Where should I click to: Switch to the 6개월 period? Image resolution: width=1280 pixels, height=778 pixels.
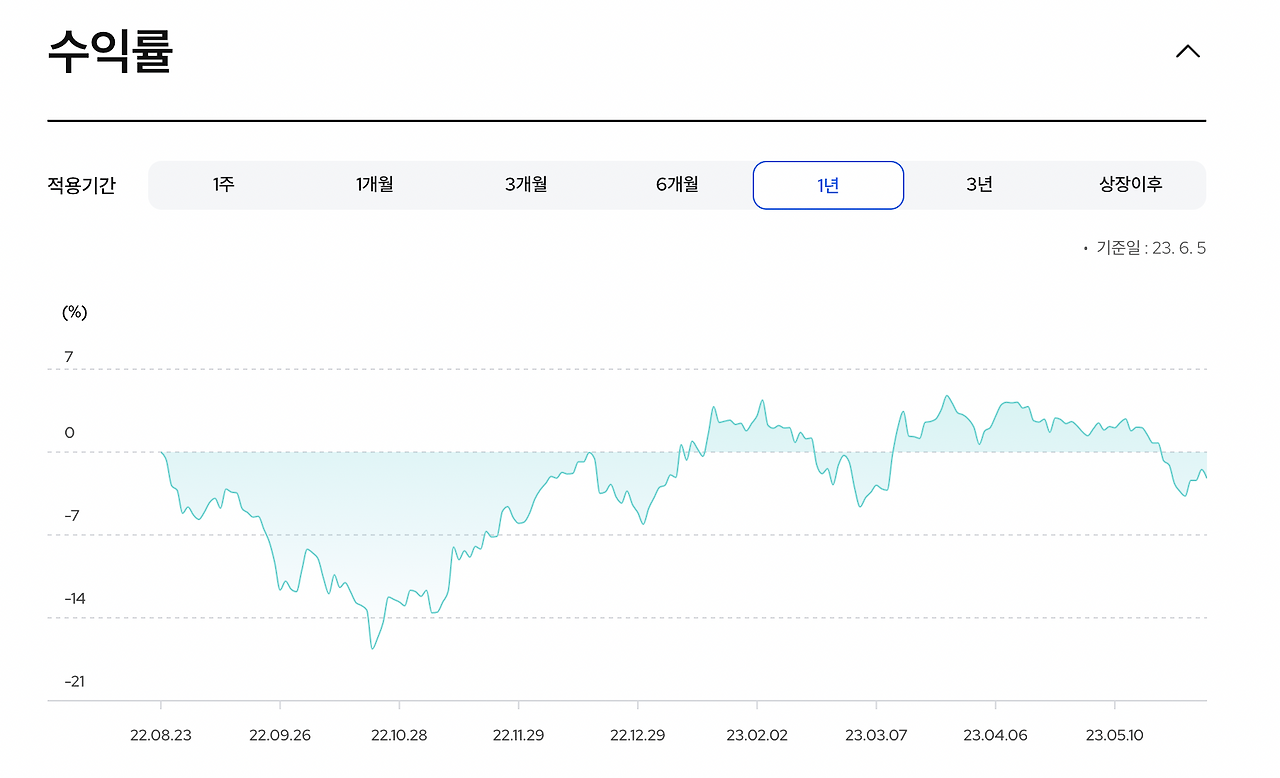click(676, 184)
